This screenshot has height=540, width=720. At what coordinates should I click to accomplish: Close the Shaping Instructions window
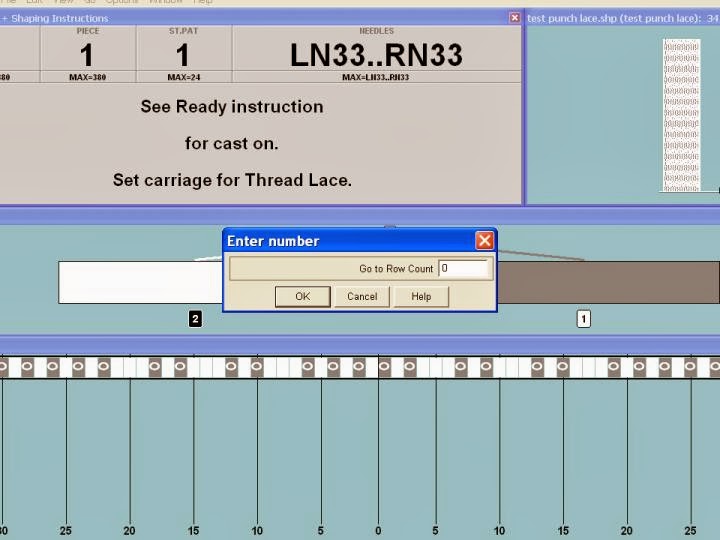click(x=515, y=17)
